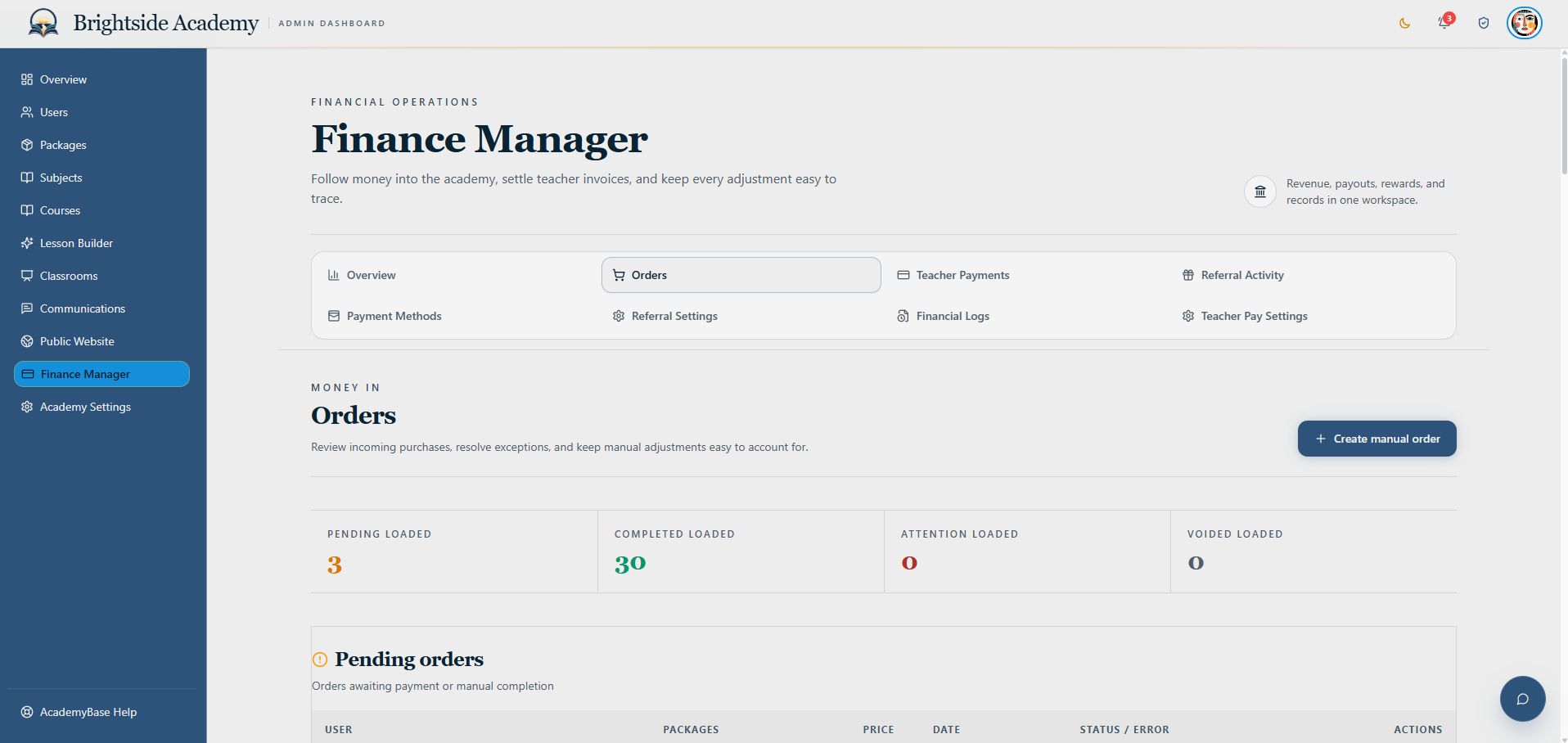Click the Referral Settings gear icon
The image size is (1568, 743).
[619, 316]
